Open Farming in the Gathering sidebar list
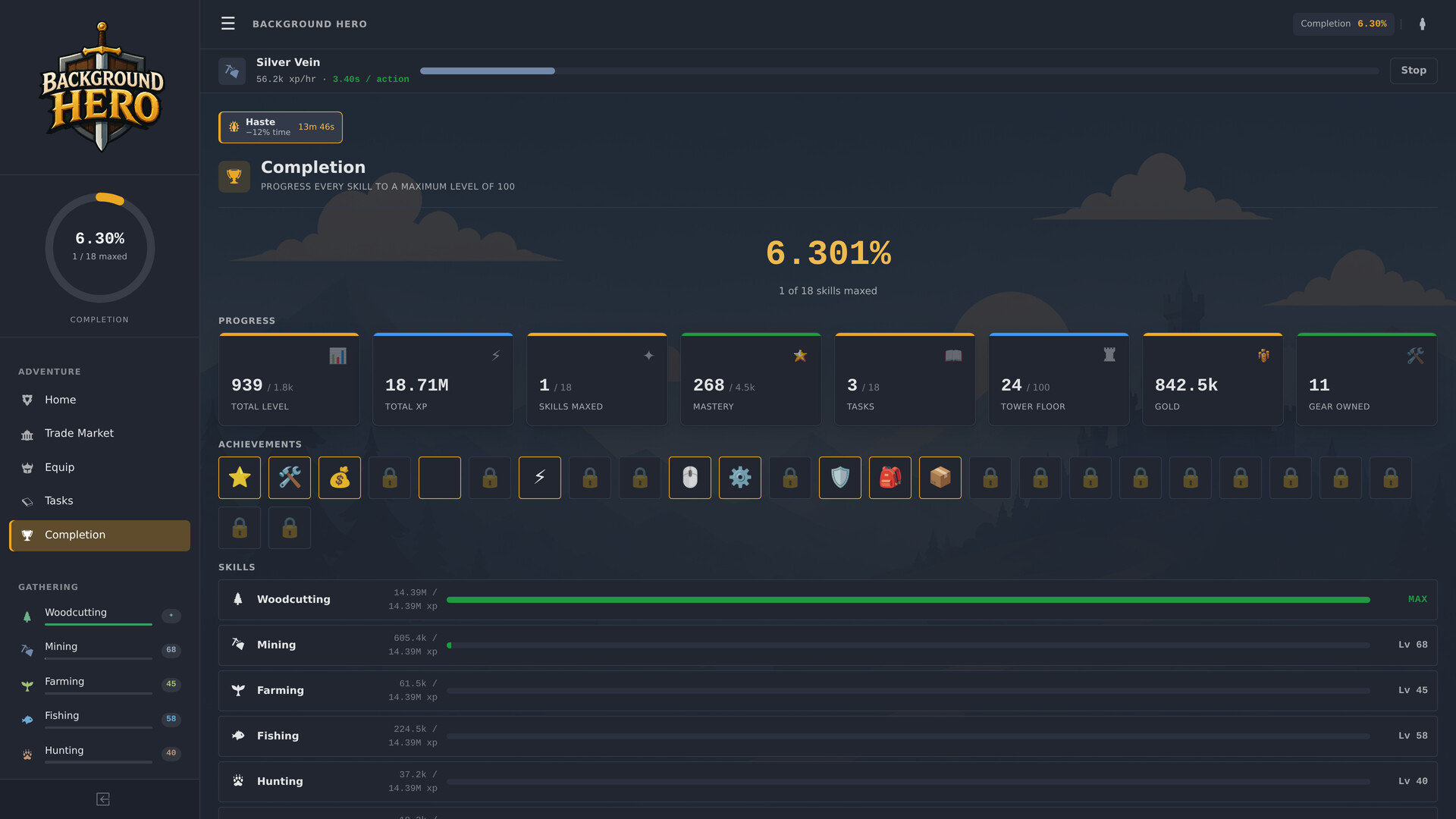Screen dimensions: 1456x819 [x=99, y=685]
